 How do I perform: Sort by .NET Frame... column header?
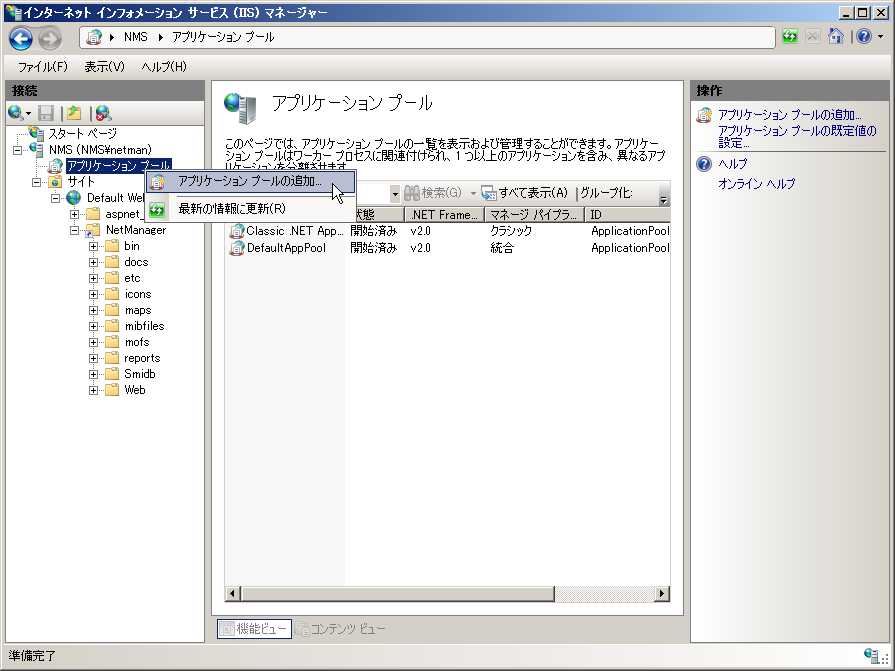pos(444,215)
